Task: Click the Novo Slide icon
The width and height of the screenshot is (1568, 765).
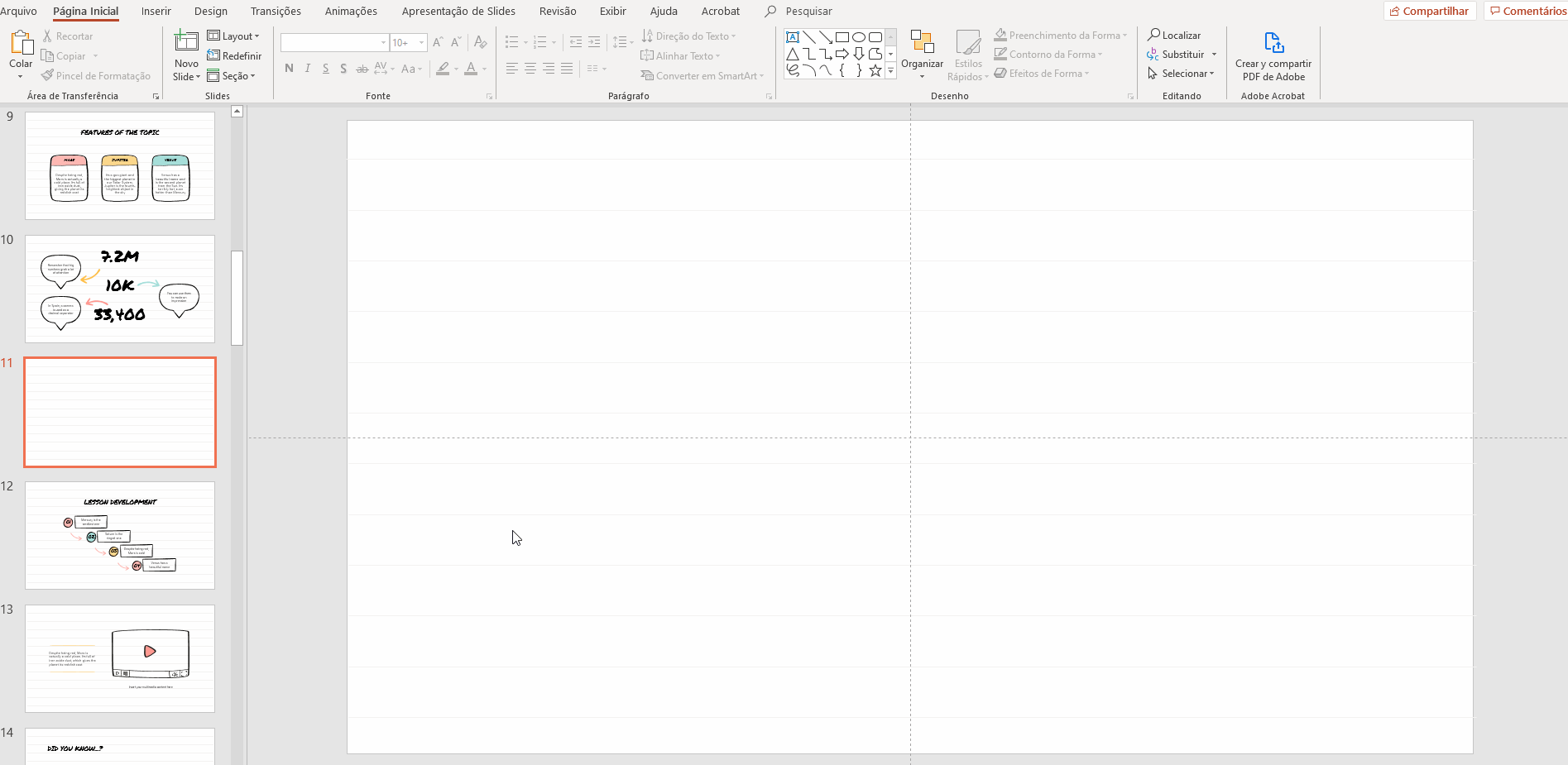Action: (x=186, y=41)
